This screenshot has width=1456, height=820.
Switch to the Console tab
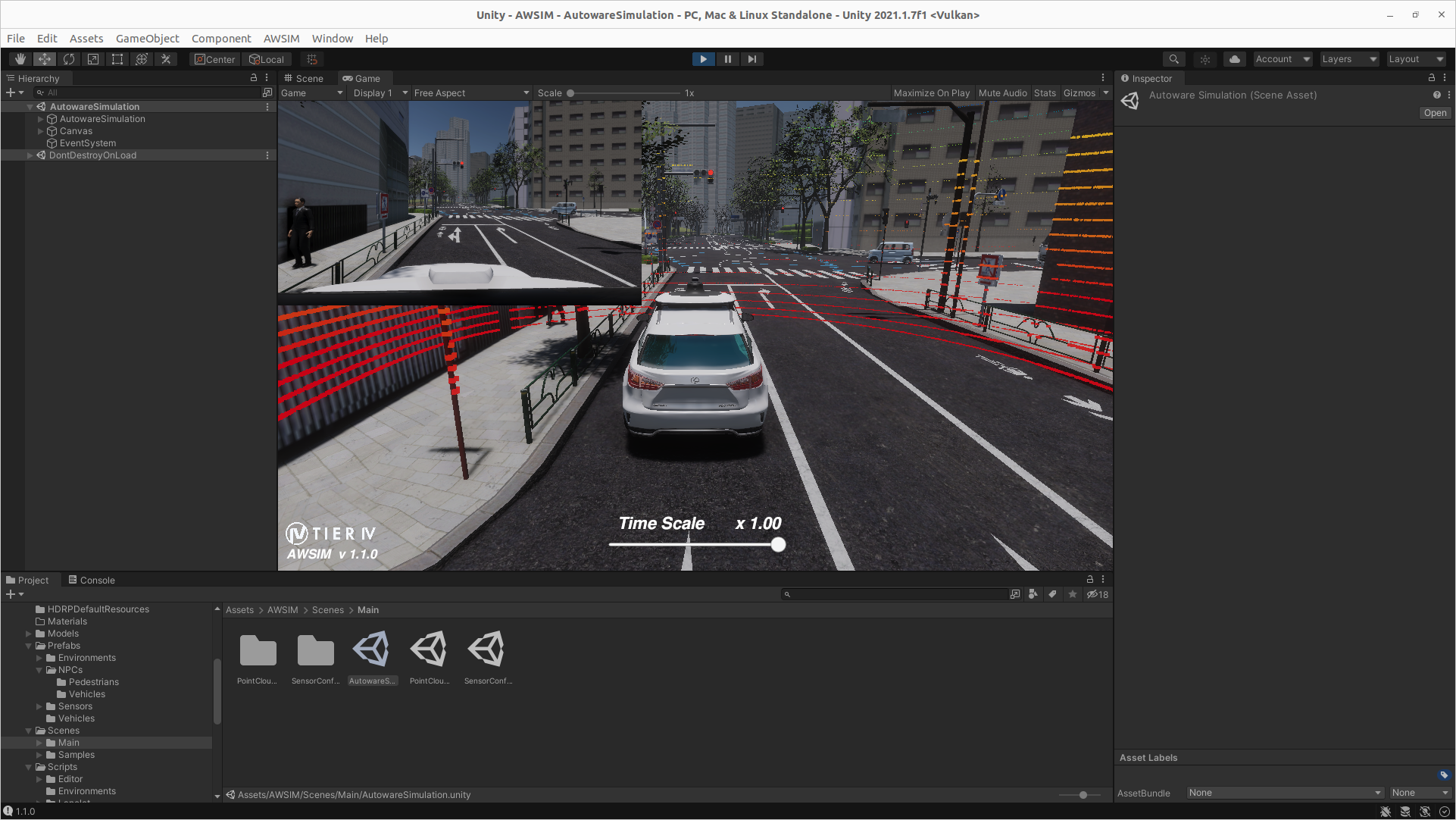coord(92,581)
